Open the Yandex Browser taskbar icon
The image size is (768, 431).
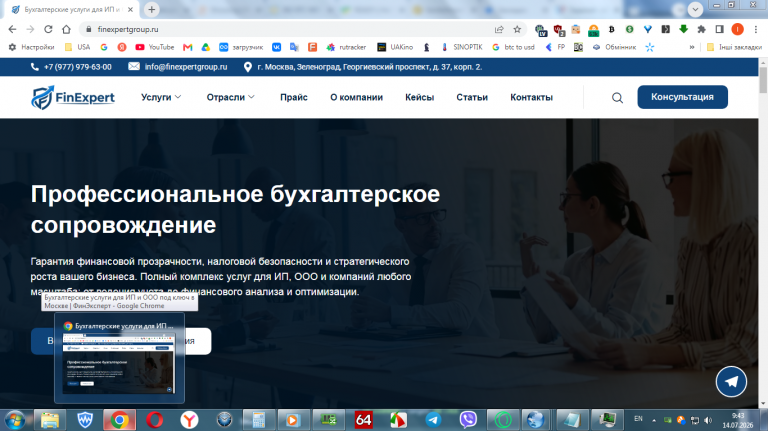[189, 420]
